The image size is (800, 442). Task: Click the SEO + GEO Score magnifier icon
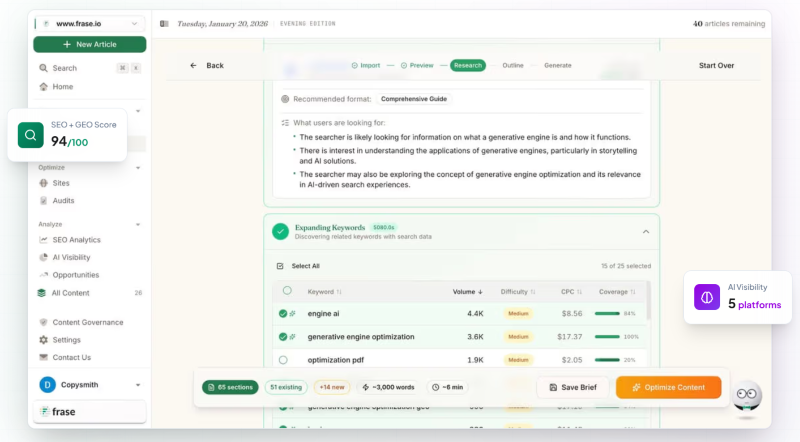coord(31,135)
